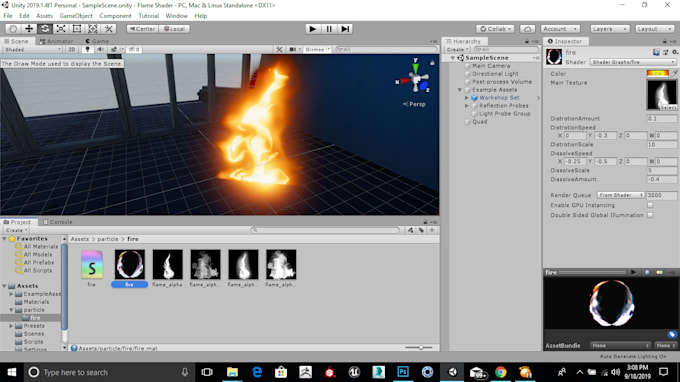Image resolution: width=680 pixels, height=382 pixels.
Task: Select the Scale tool
Action: (61, 29)
